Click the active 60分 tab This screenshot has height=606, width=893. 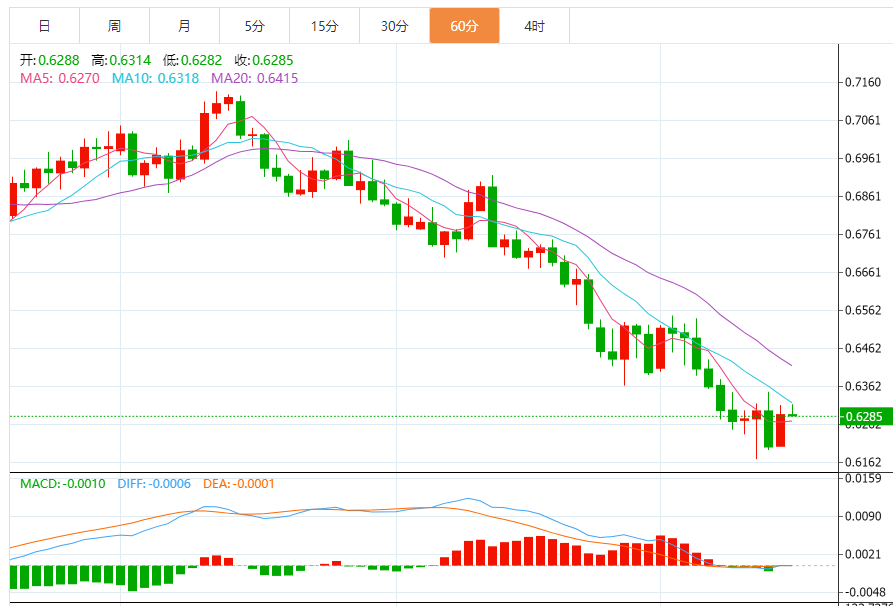click(x=465, y=26)
